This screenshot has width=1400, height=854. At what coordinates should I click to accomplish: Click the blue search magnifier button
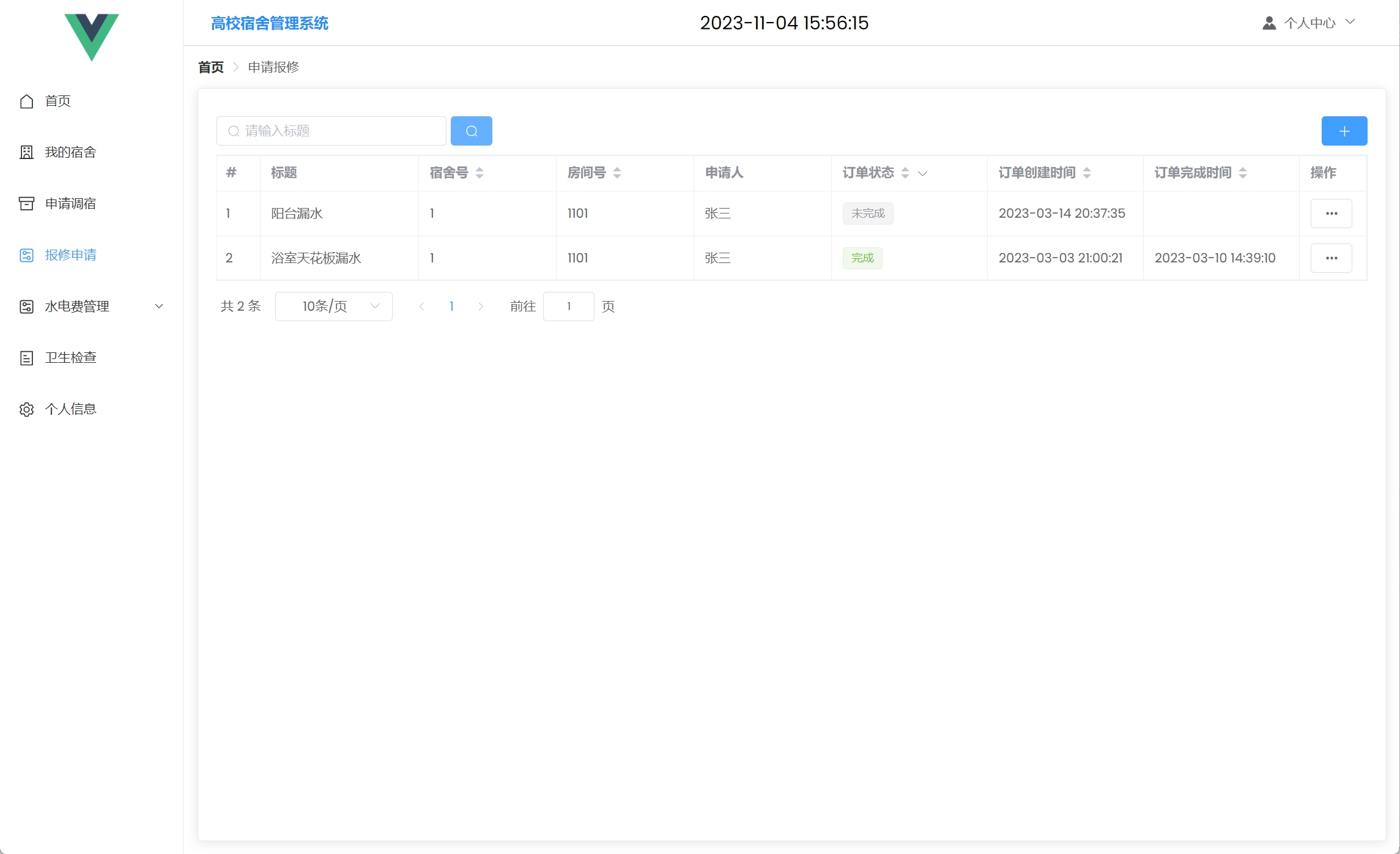coord(471,131)
